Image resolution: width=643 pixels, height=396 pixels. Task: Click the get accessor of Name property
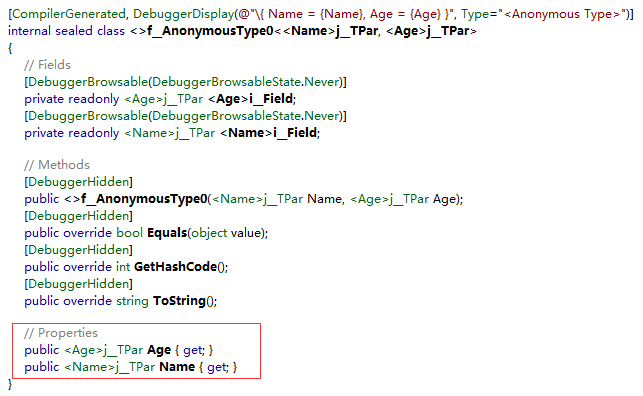click(x=217, y=367)
